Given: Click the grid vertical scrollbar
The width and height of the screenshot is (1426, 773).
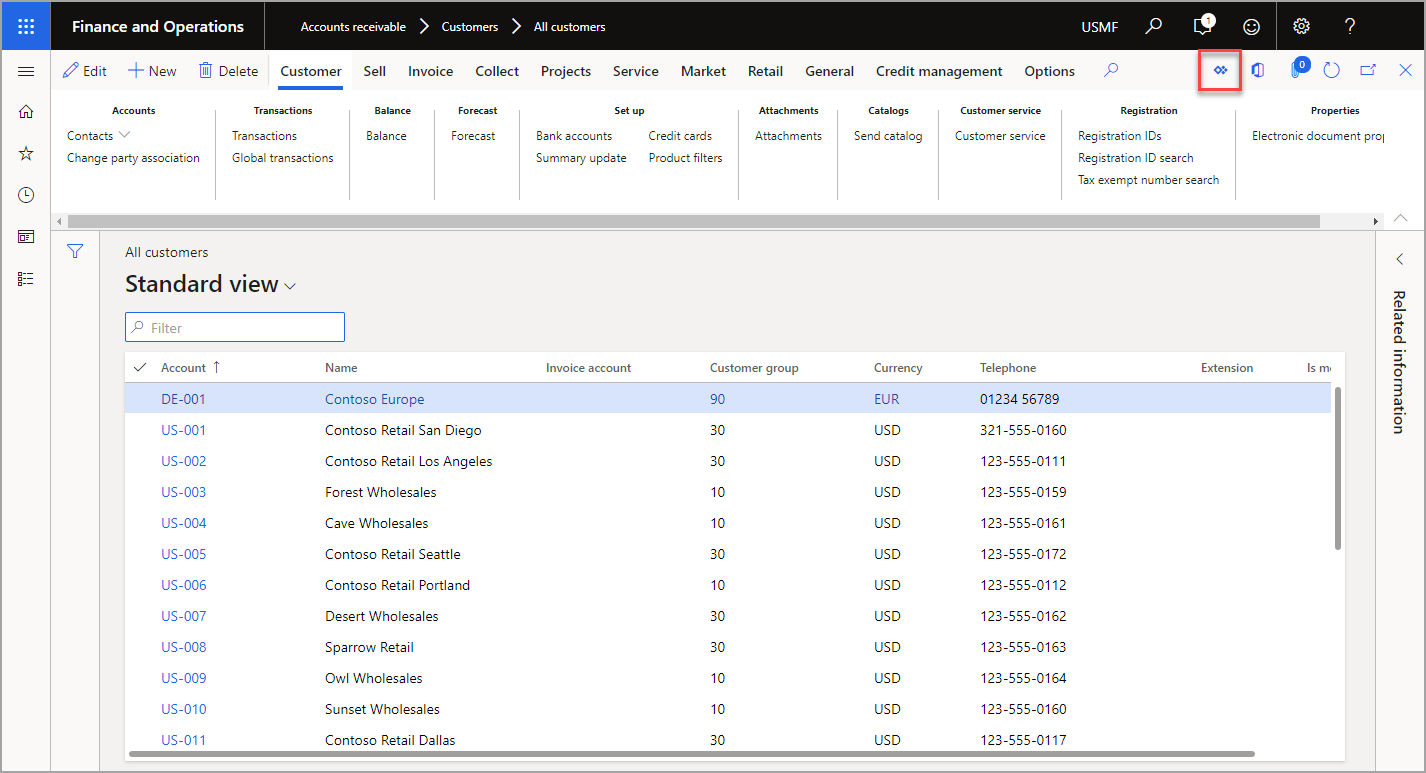Looking at the screenshot, I should 1338,468.
